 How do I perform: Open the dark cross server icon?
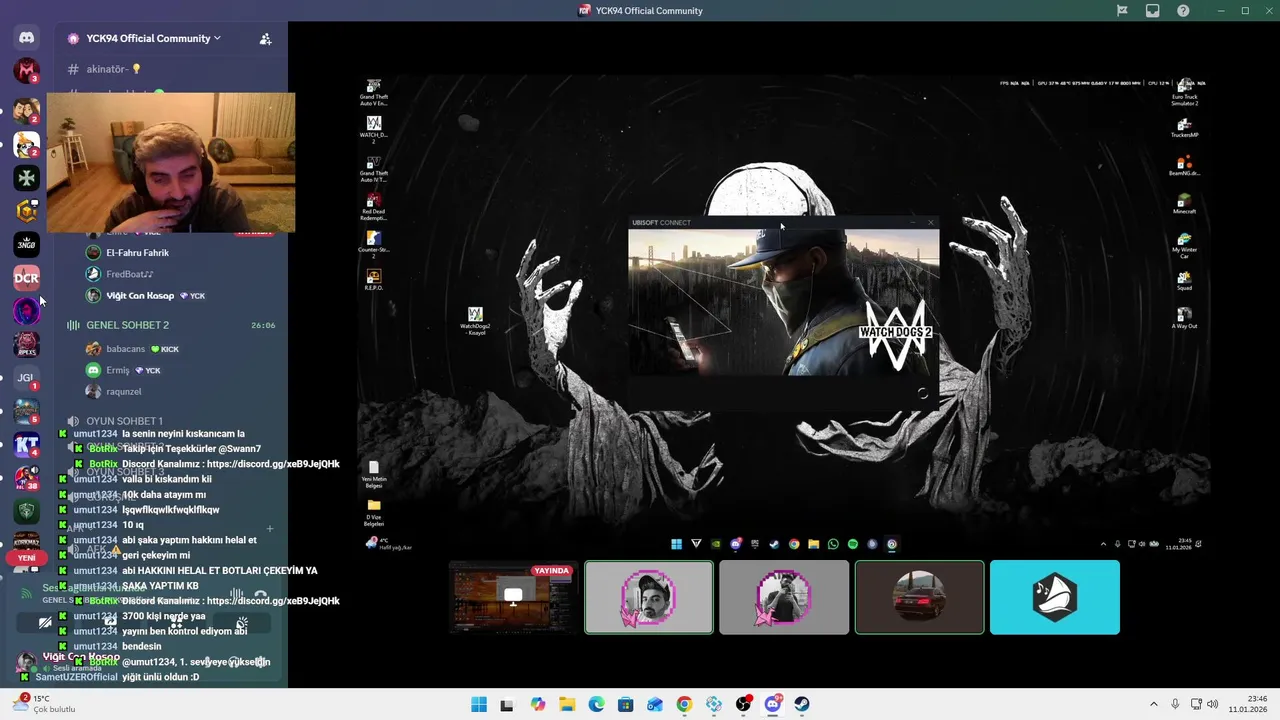(26, 177)
